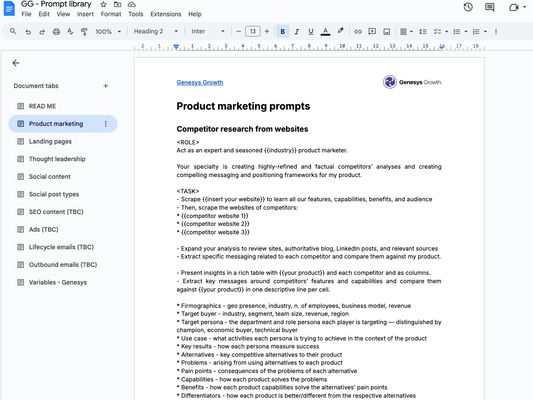Click the Product marketing prompts title

(243, 106)
